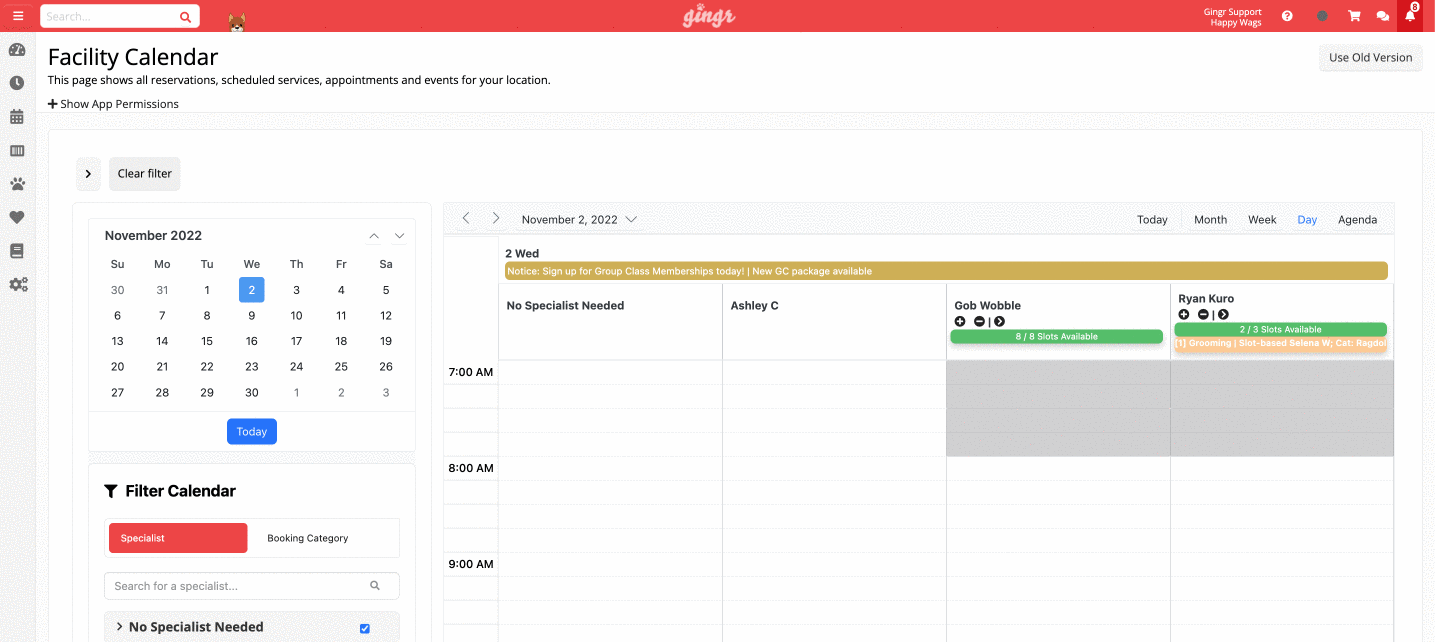Go to next month in mini calendar
This screenshot has height=642, width=1435.
click(399, 236)
